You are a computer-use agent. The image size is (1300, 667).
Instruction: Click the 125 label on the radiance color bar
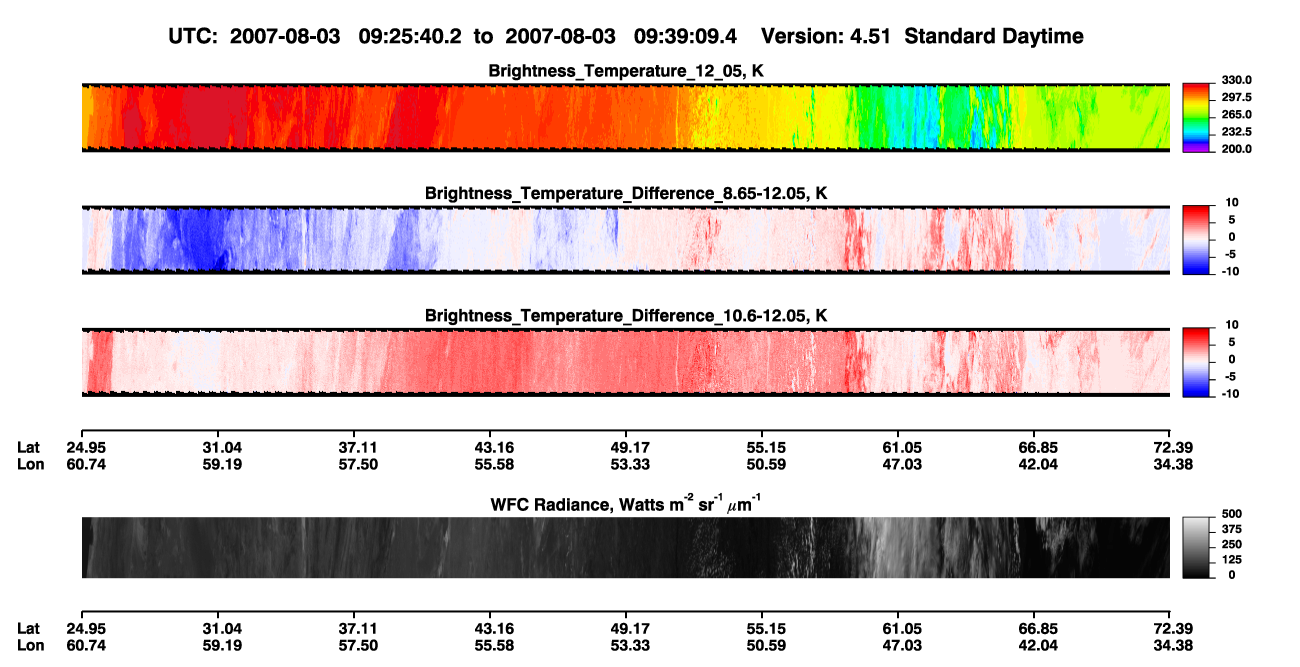pos(1233,560)
